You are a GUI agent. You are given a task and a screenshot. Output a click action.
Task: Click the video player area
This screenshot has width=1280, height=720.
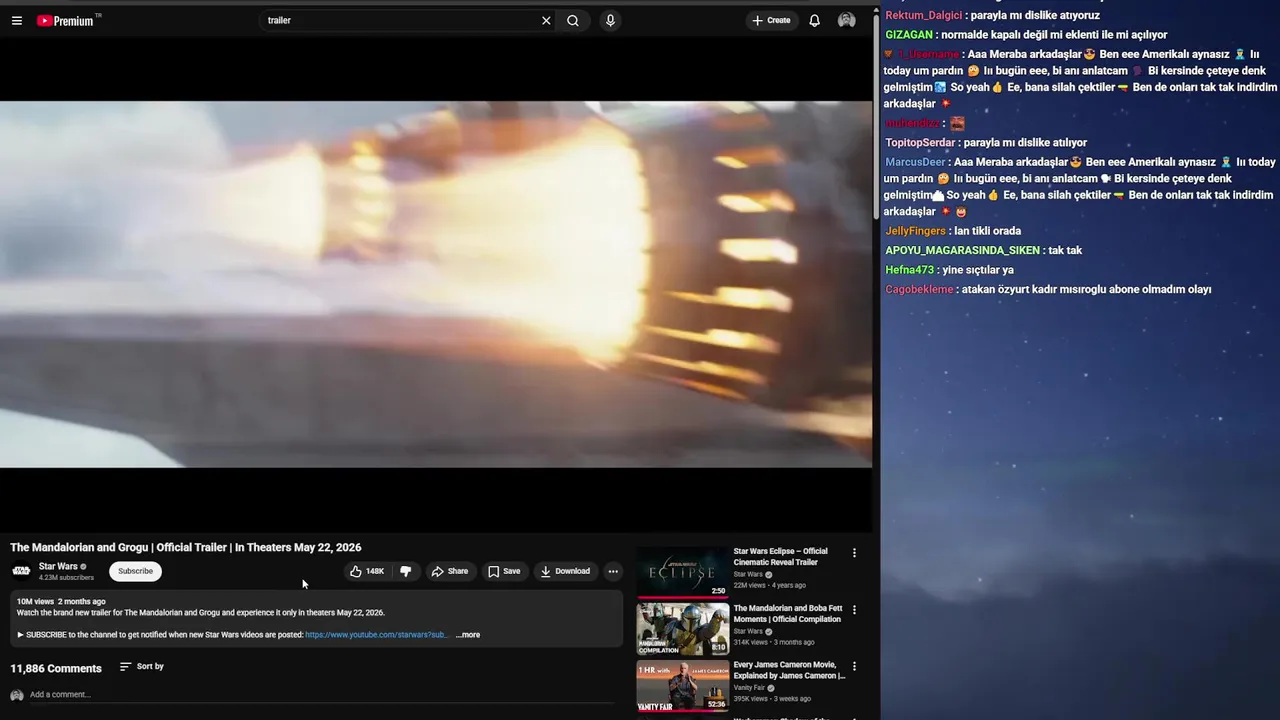(436, 284)
